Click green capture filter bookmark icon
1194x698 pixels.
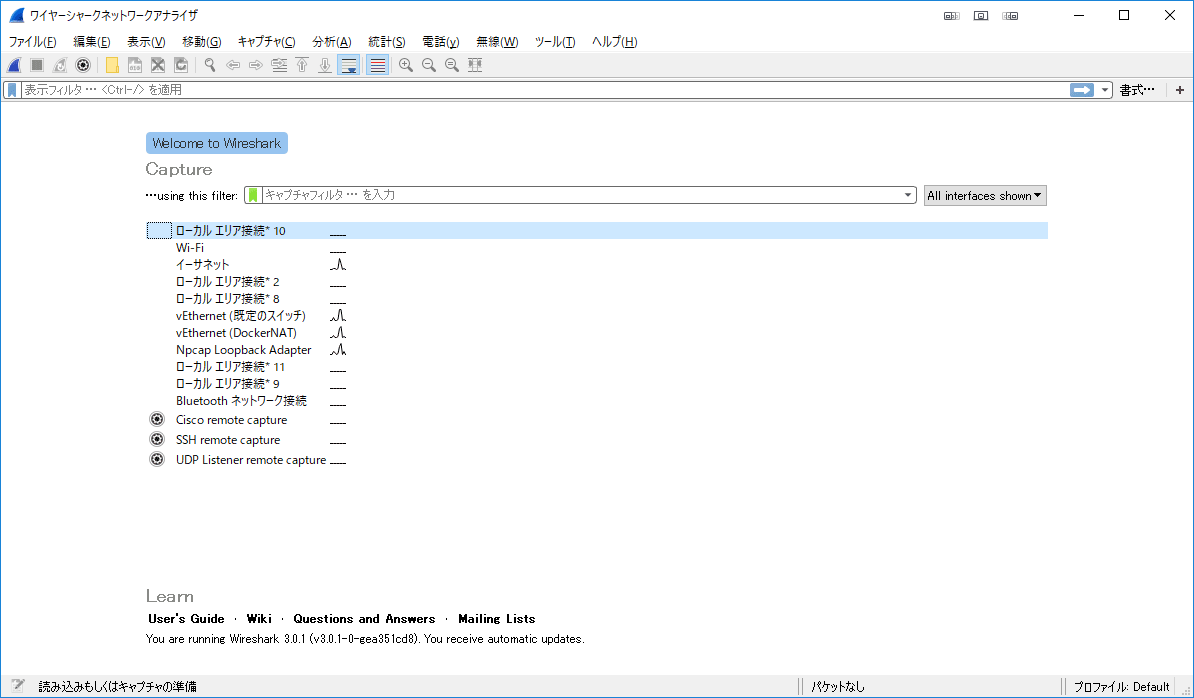tap(253, 195)
